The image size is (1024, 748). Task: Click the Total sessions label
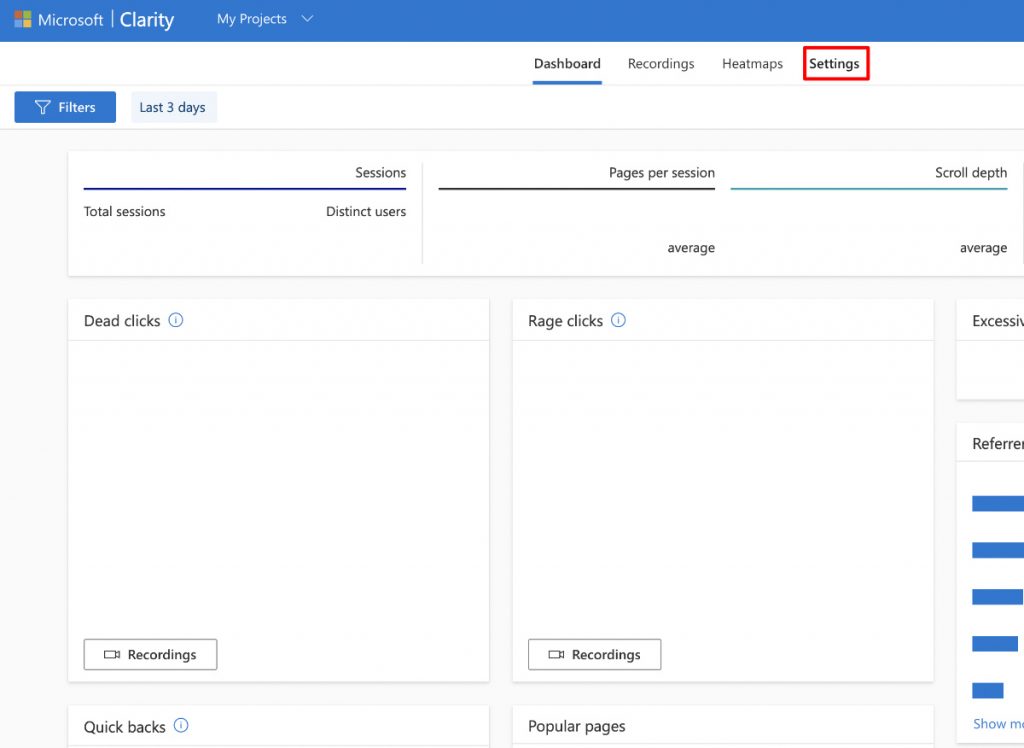[x=125, y=212]
